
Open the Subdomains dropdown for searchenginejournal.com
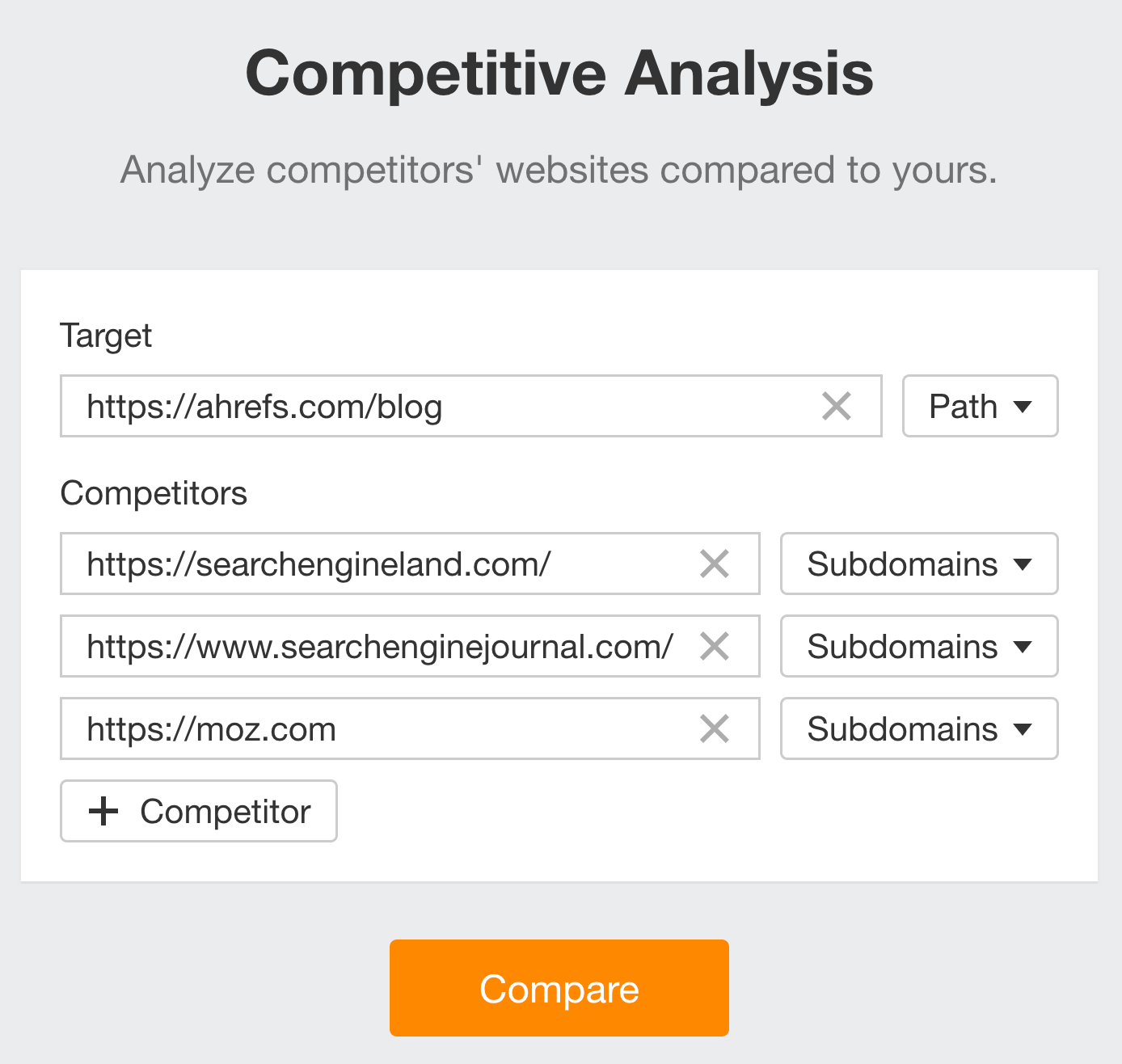[x=918, y=646]
